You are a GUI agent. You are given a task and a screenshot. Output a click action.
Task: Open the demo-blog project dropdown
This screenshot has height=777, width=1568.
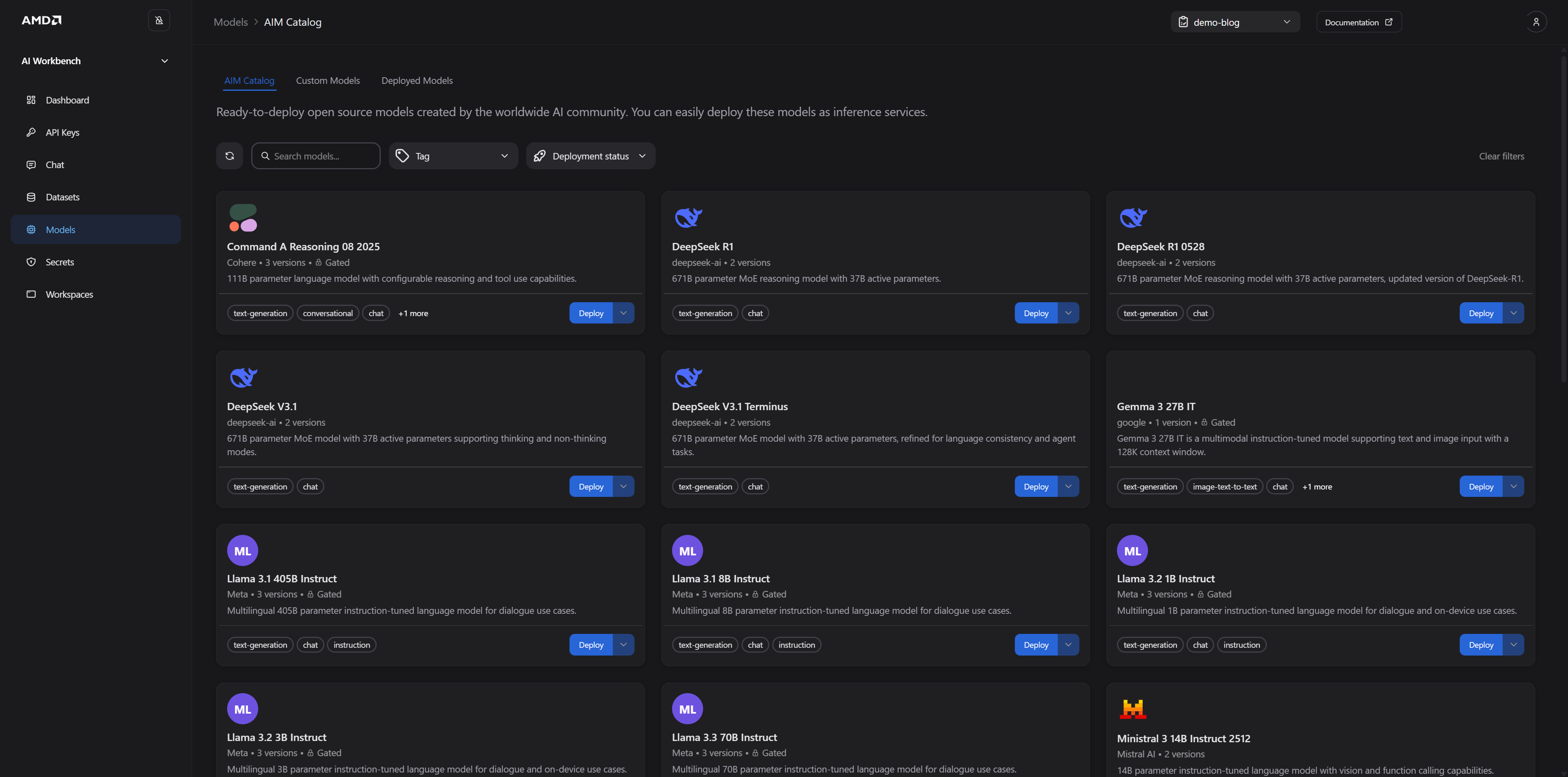[1235, 22]
